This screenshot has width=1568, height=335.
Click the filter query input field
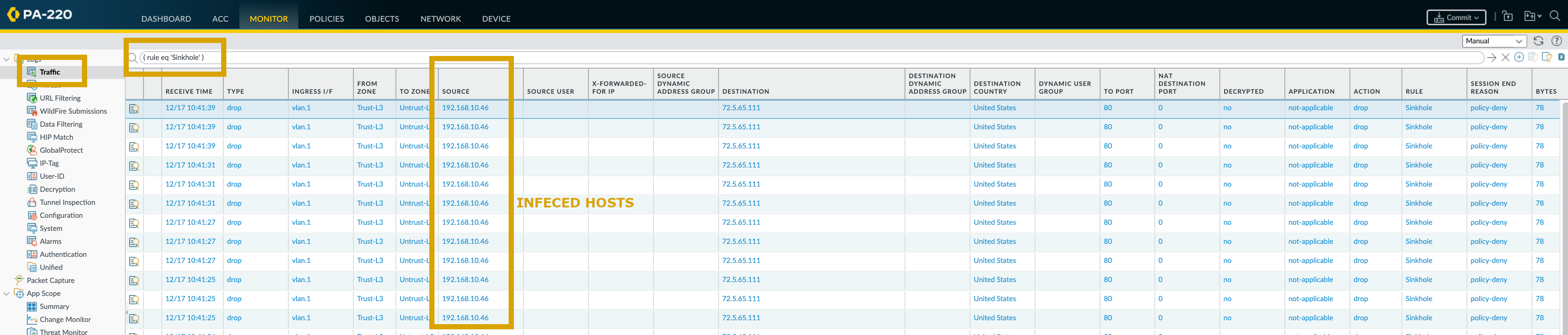pyautogui.click(x=811, y=58)
